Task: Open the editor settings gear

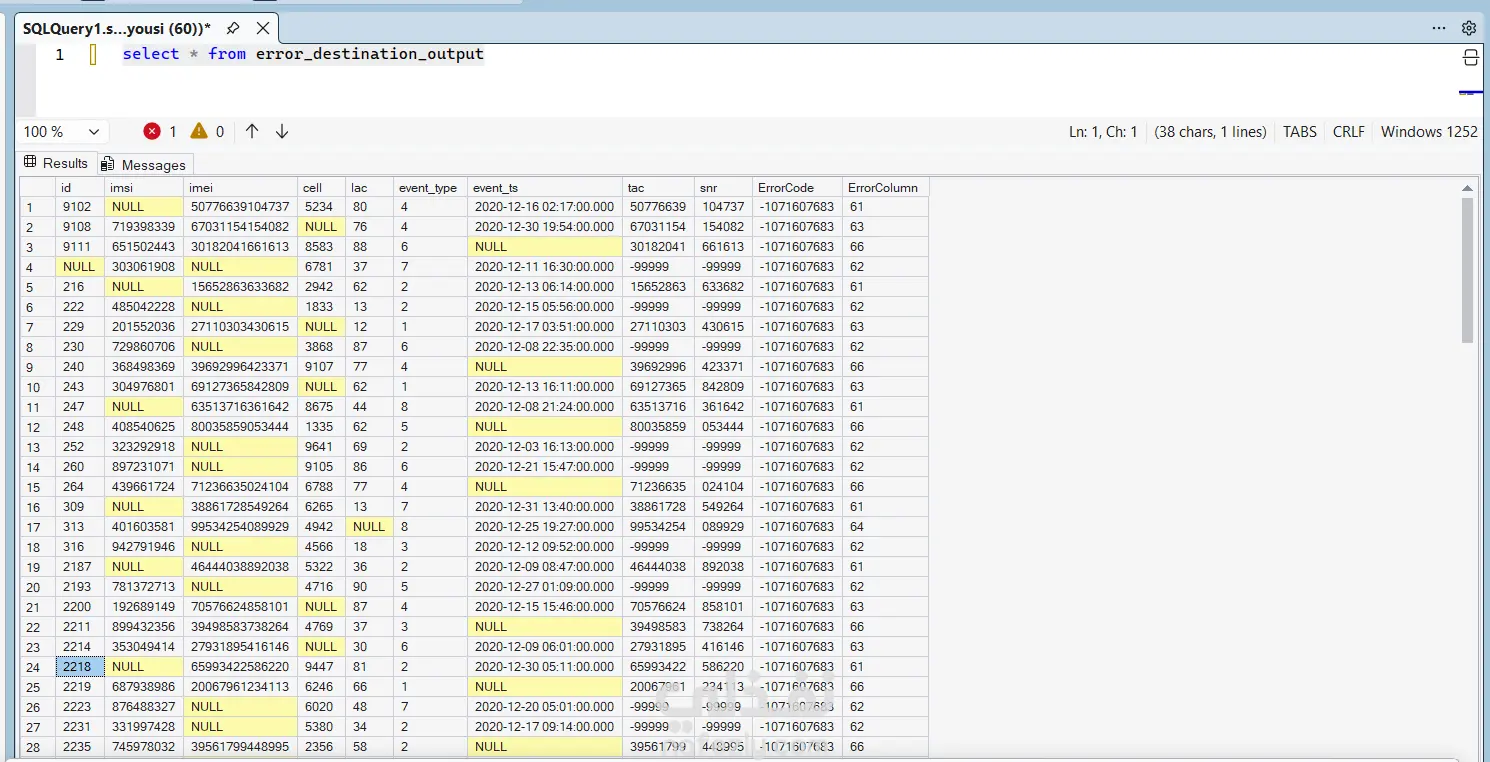Action: tap(1469, 28)
